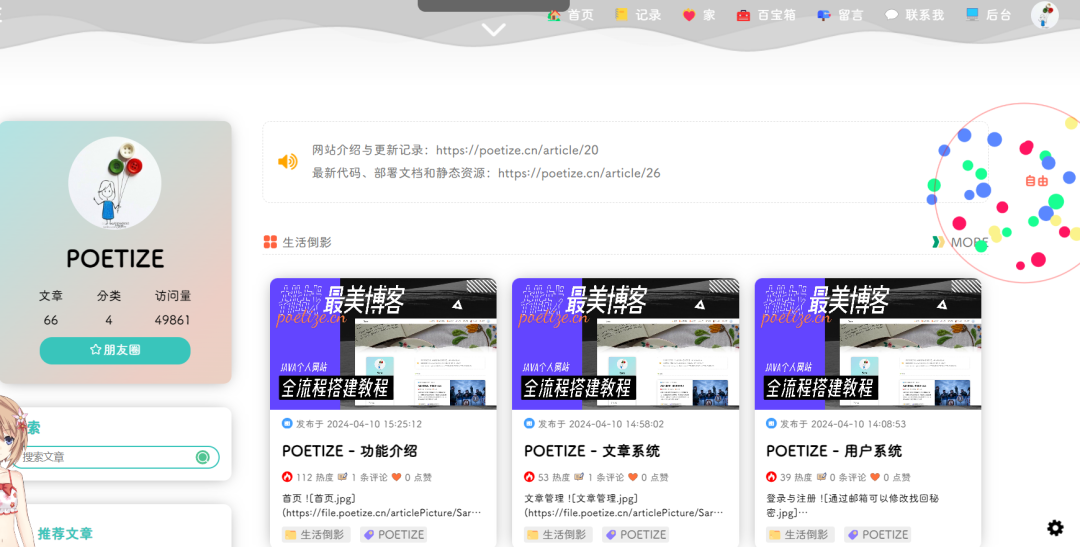The height and width of the screenshot is (547, 1080).
Task: Click 生活倒影 category tag on 用户系统 card
Action: pos(800,535)
